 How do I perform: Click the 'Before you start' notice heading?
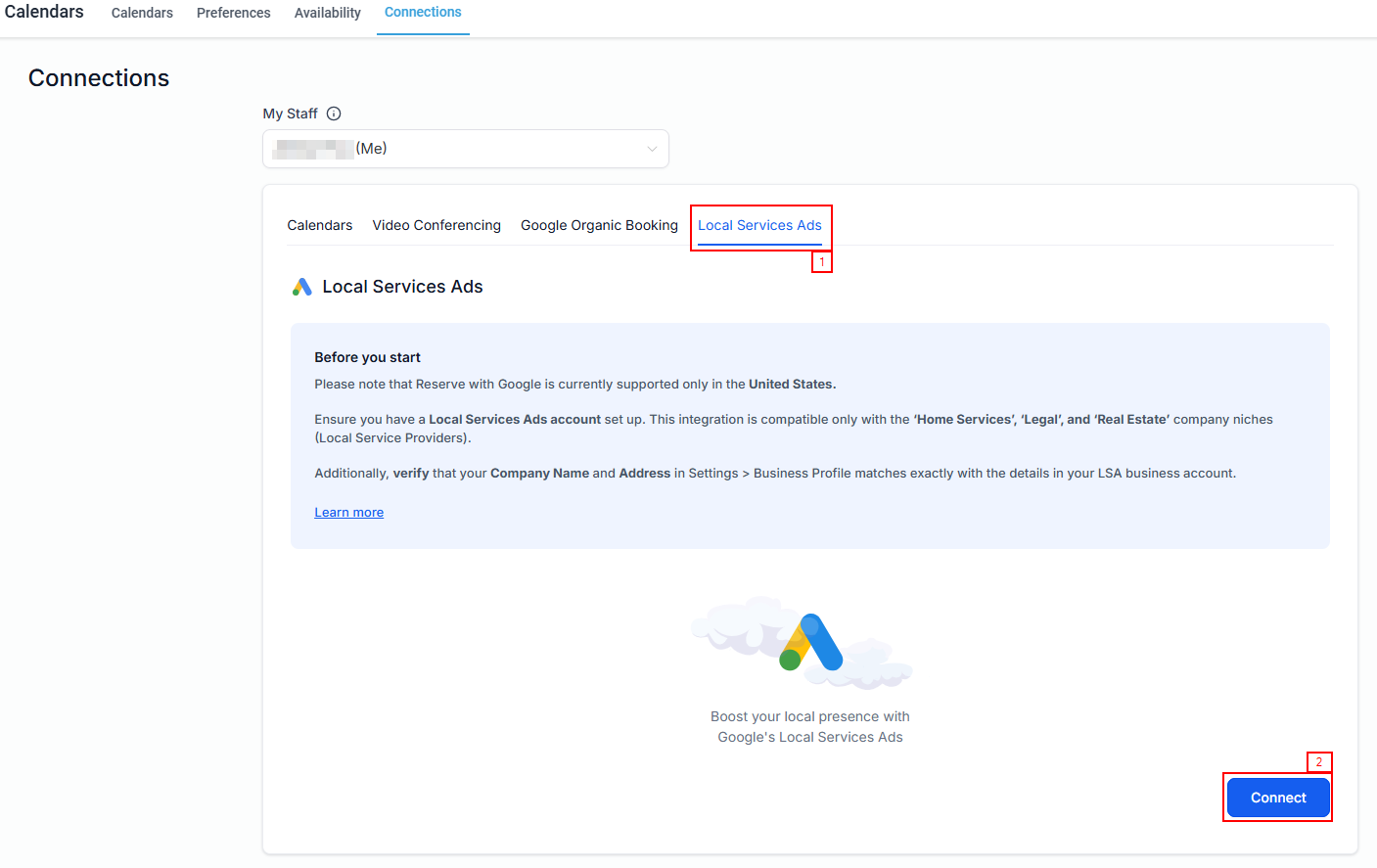(367, 357)
